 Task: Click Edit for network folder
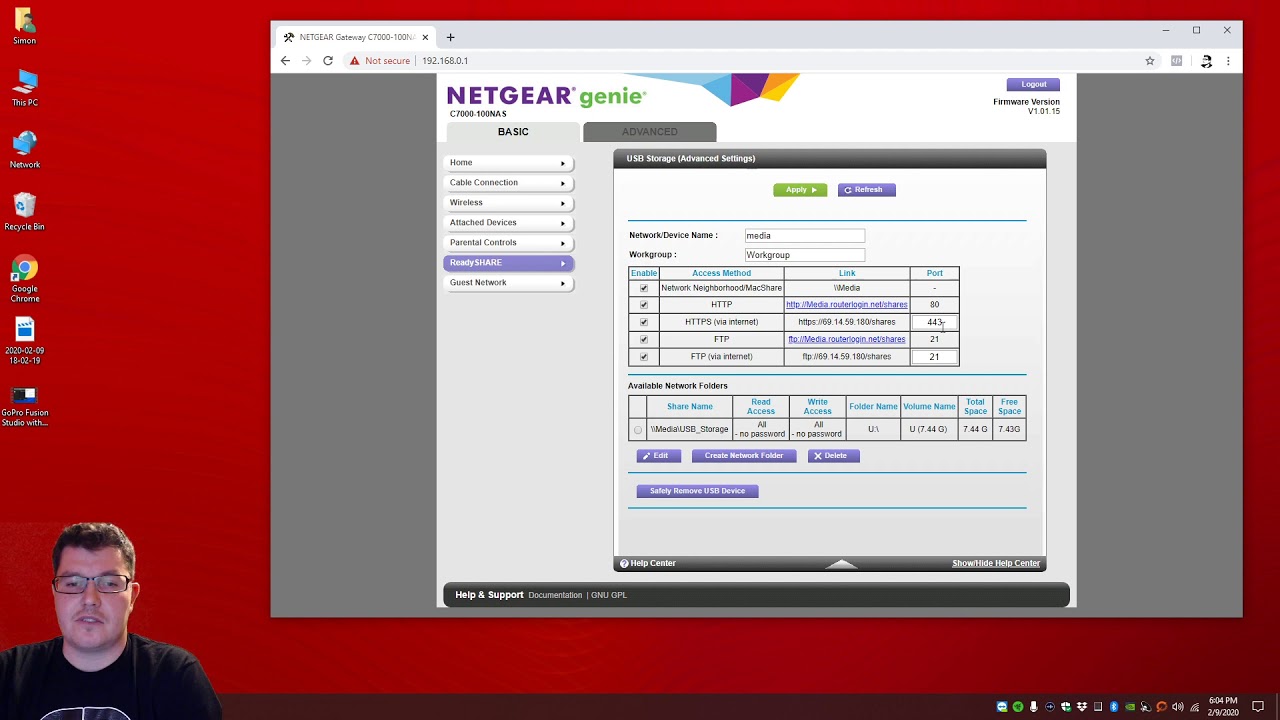coord(658,456)
